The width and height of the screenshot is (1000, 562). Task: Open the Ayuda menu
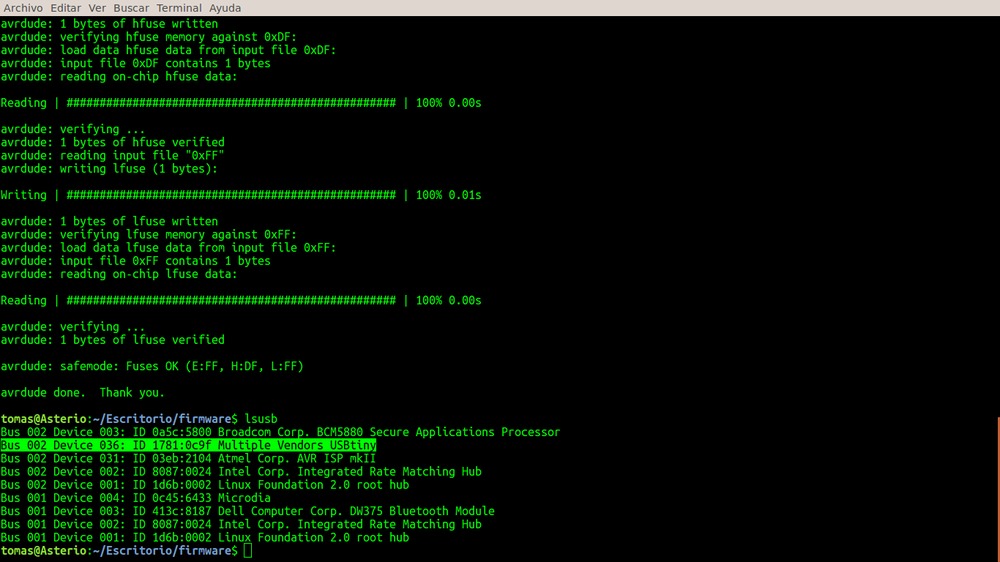pyautogui.click(x=225, y=8)
